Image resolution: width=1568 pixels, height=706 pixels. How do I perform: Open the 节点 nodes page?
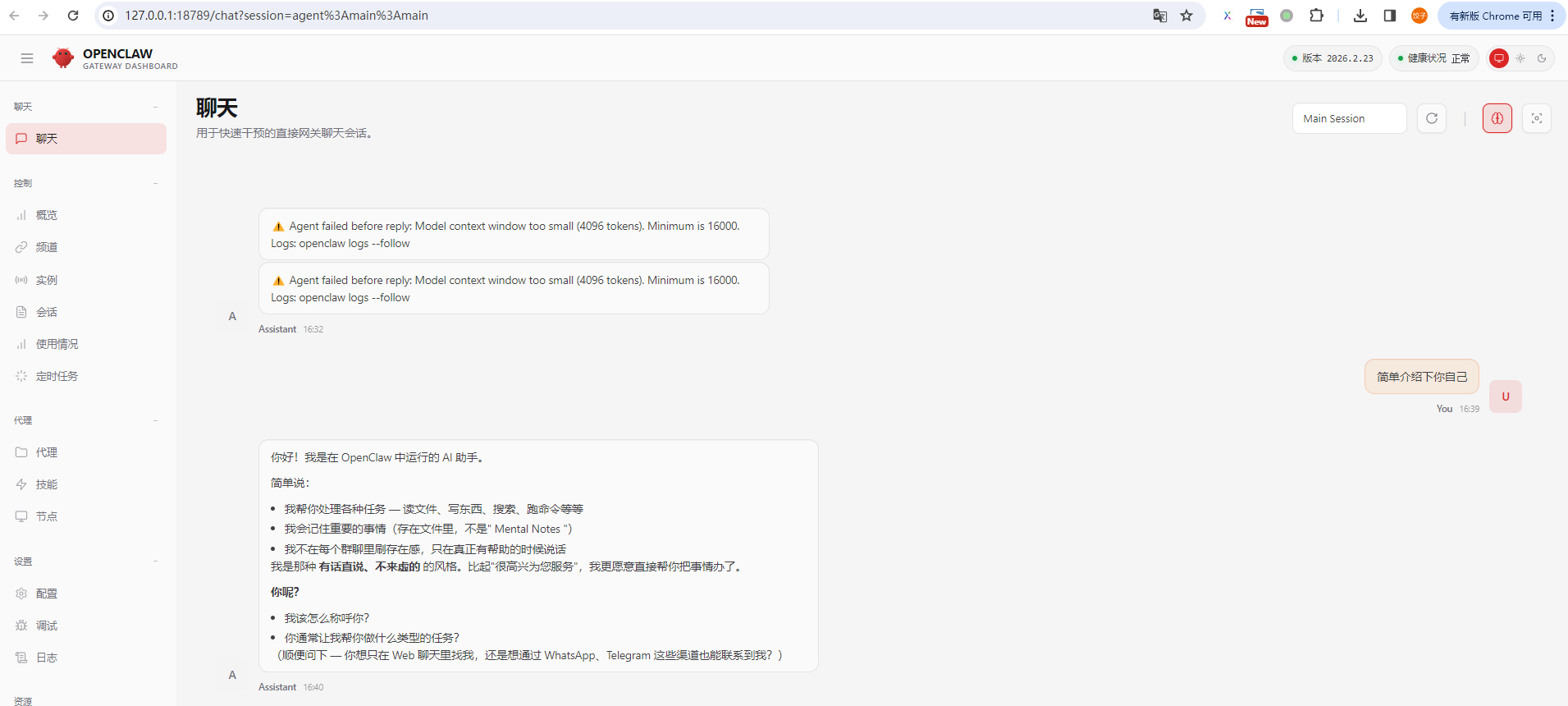tap(86, 516)
